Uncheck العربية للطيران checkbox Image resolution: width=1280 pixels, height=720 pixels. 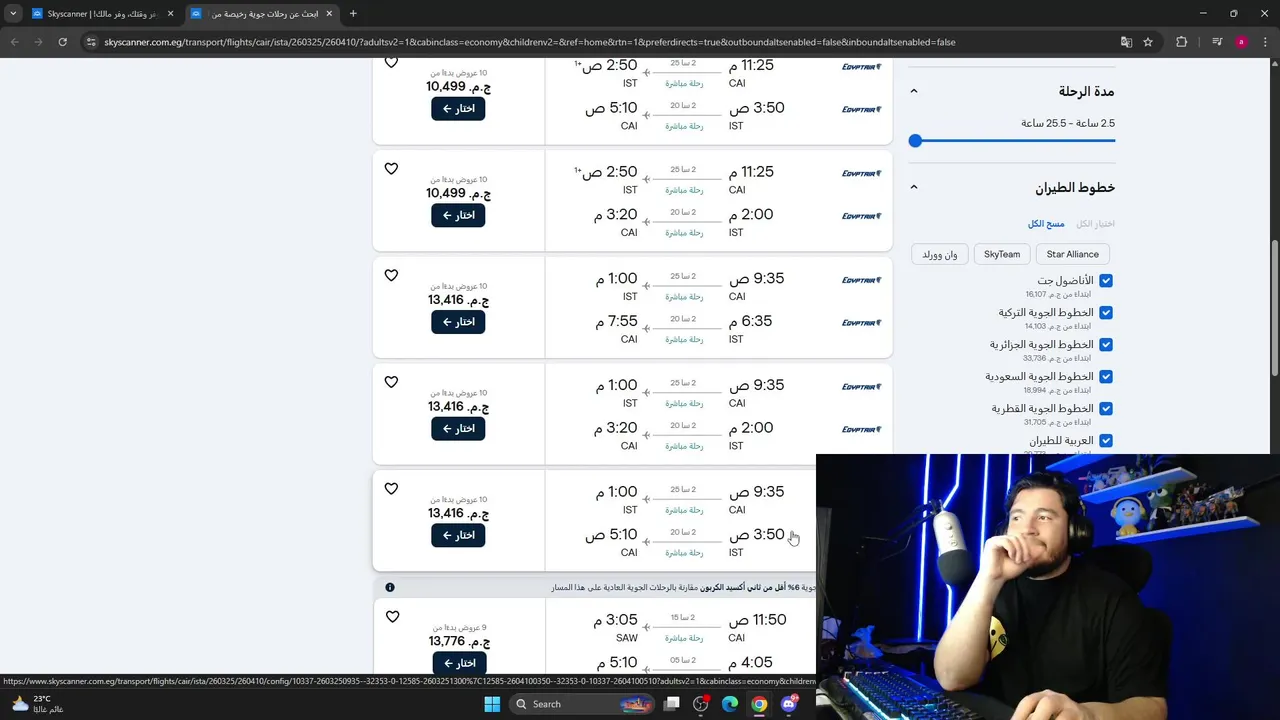[x=1106, y=441]
